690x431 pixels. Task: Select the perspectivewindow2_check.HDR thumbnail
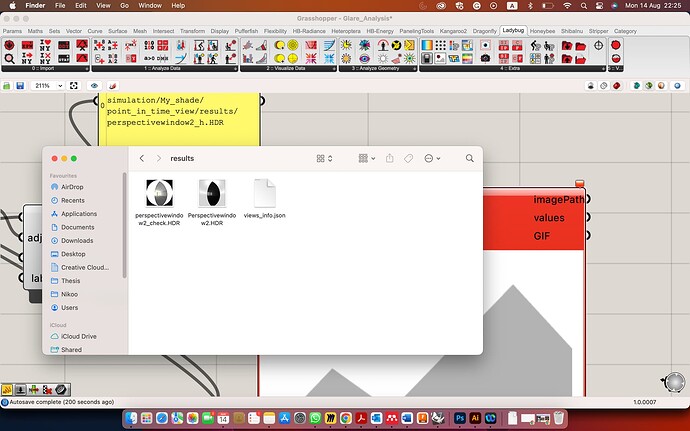point(159,193)
